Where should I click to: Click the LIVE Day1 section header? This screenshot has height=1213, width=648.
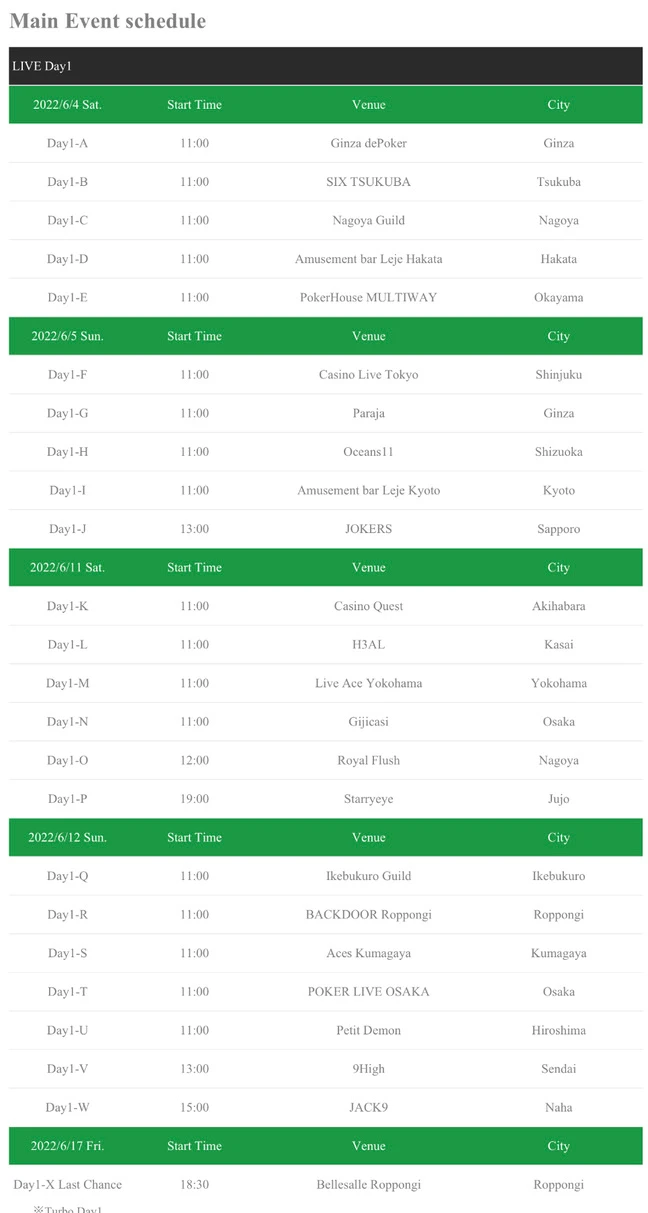[x=325, y=66]
